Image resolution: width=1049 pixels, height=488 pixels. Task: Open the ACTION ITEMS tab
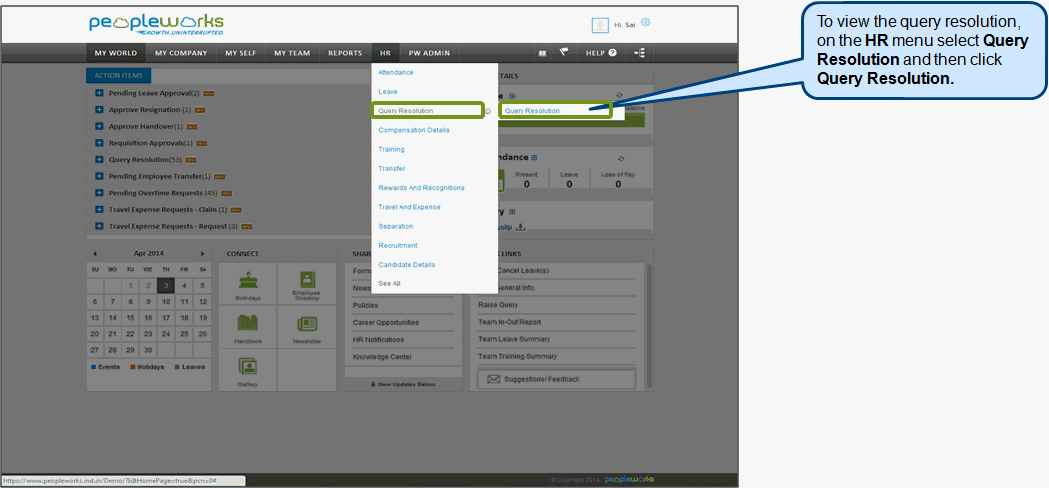coord(119,76)
